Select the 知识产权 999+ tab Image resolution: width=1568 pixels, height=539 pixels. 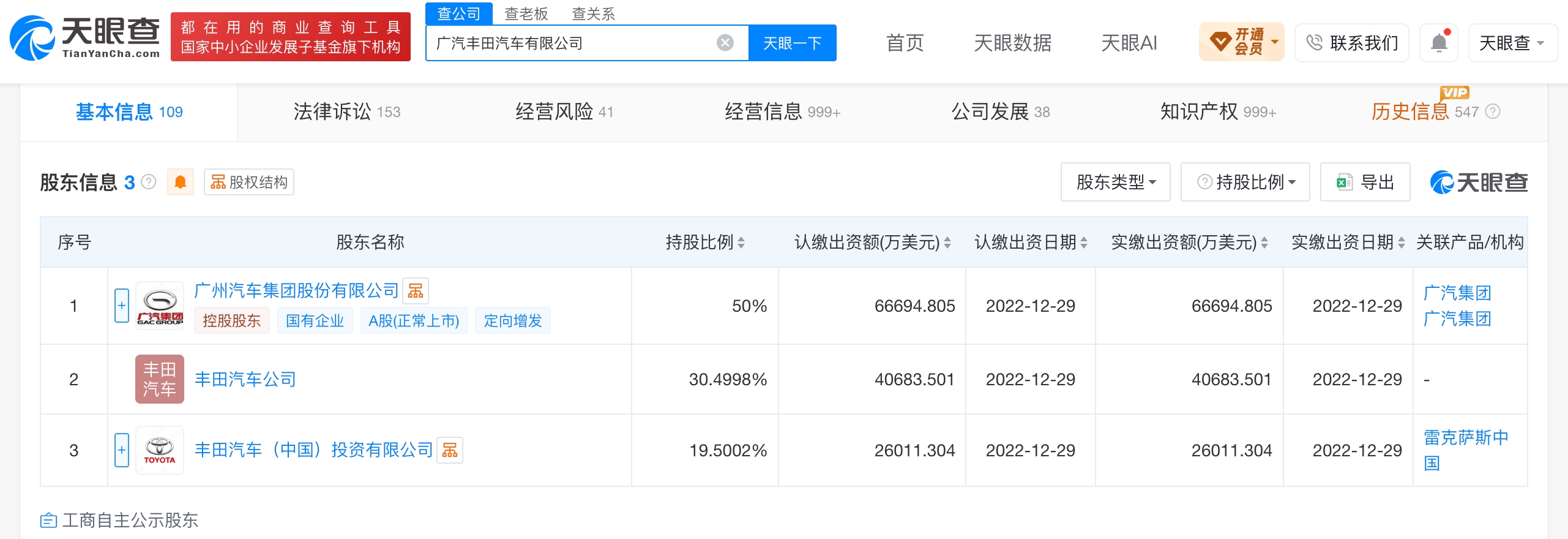coord(1219,111)
